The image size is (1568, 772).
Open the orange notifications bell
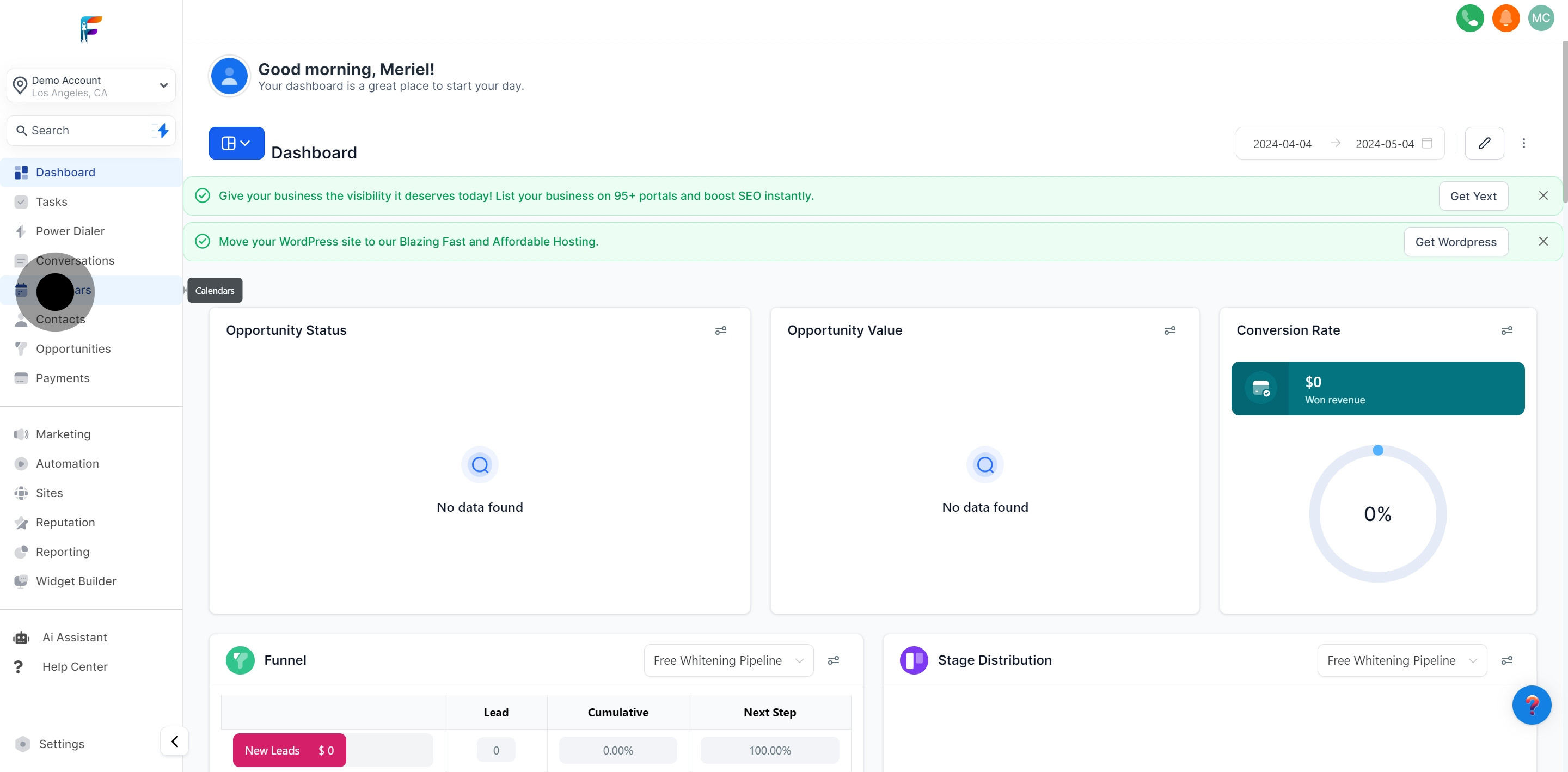coord(1505,19)
